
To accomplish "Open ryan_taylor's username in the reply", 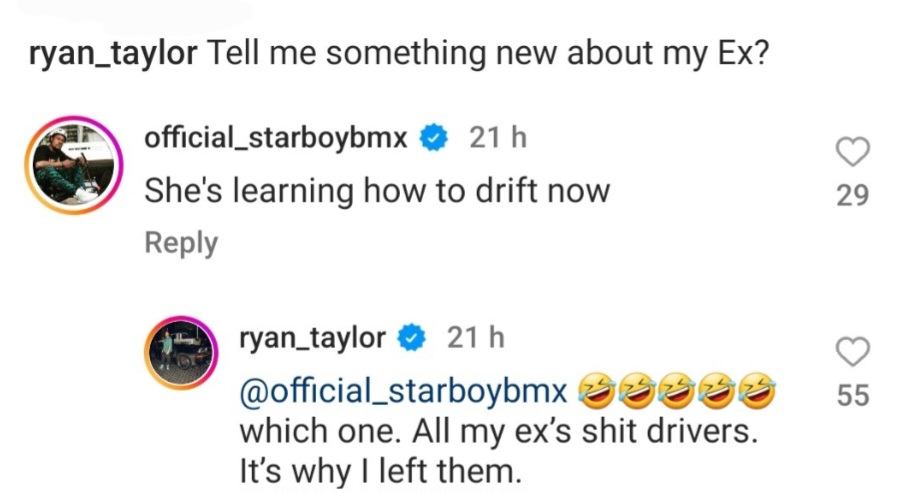I will pyautogui.click(x=311, y=339).
